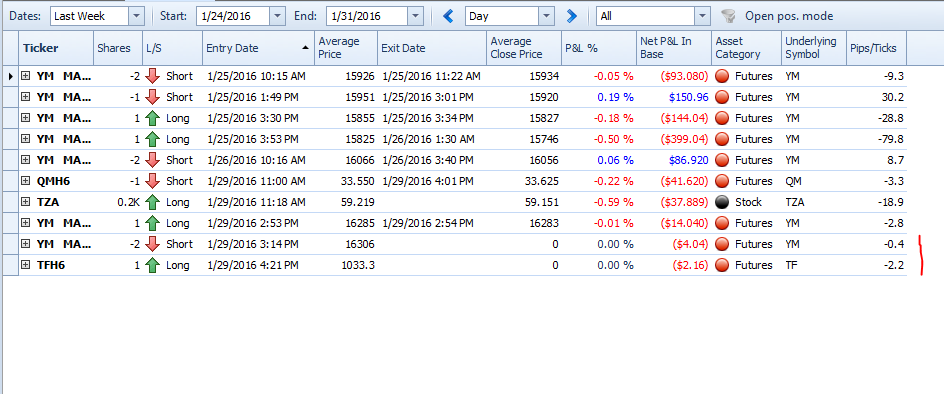The width and height of the screenshot is (944, 394).
Task: Click green Long arrow in 1/25/2016 3:30 PM row
Action: coord(153,118)
